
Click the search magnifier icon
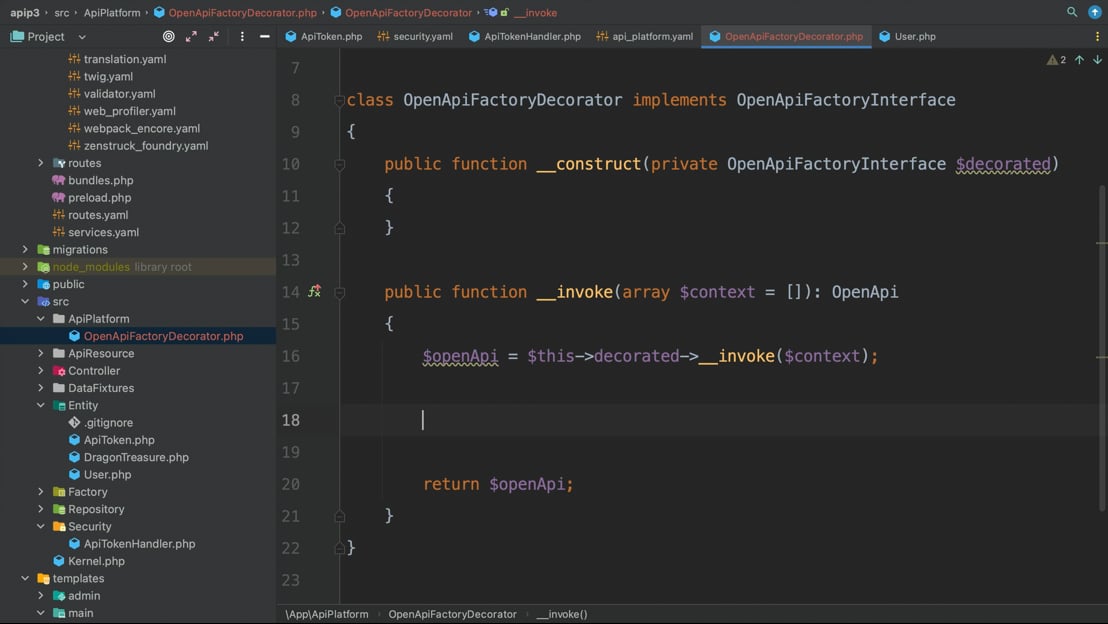pos(1072,12)
